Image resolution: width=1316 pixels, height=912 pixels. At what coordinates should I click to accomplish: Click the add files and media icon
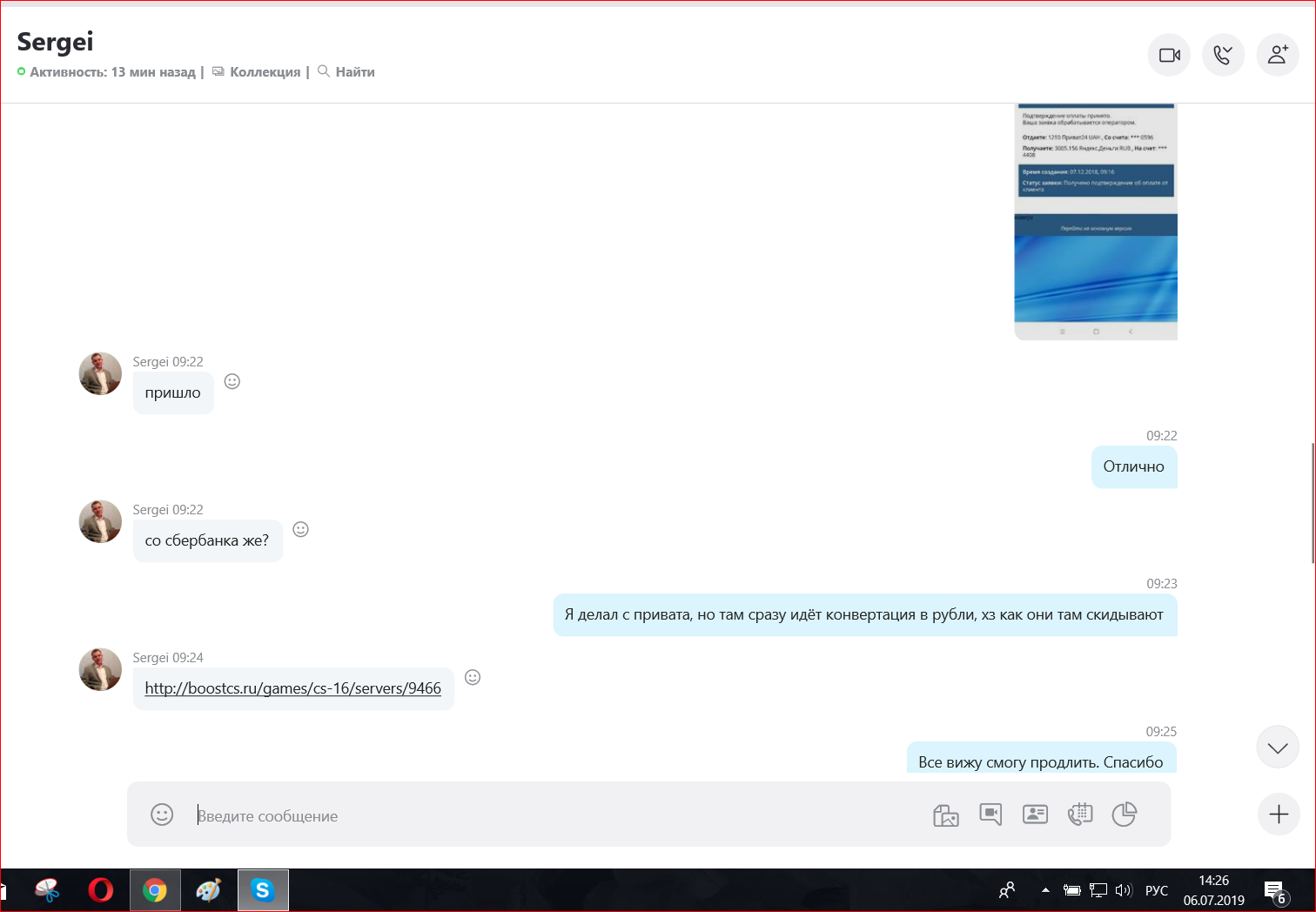(945, 815)
